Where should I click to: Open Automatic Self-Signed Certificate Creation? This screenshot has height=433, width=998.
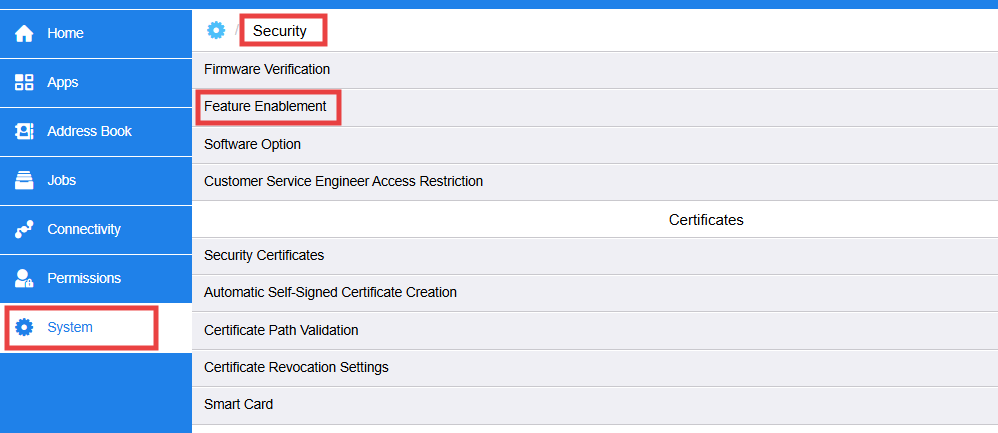tap(330, 293)
